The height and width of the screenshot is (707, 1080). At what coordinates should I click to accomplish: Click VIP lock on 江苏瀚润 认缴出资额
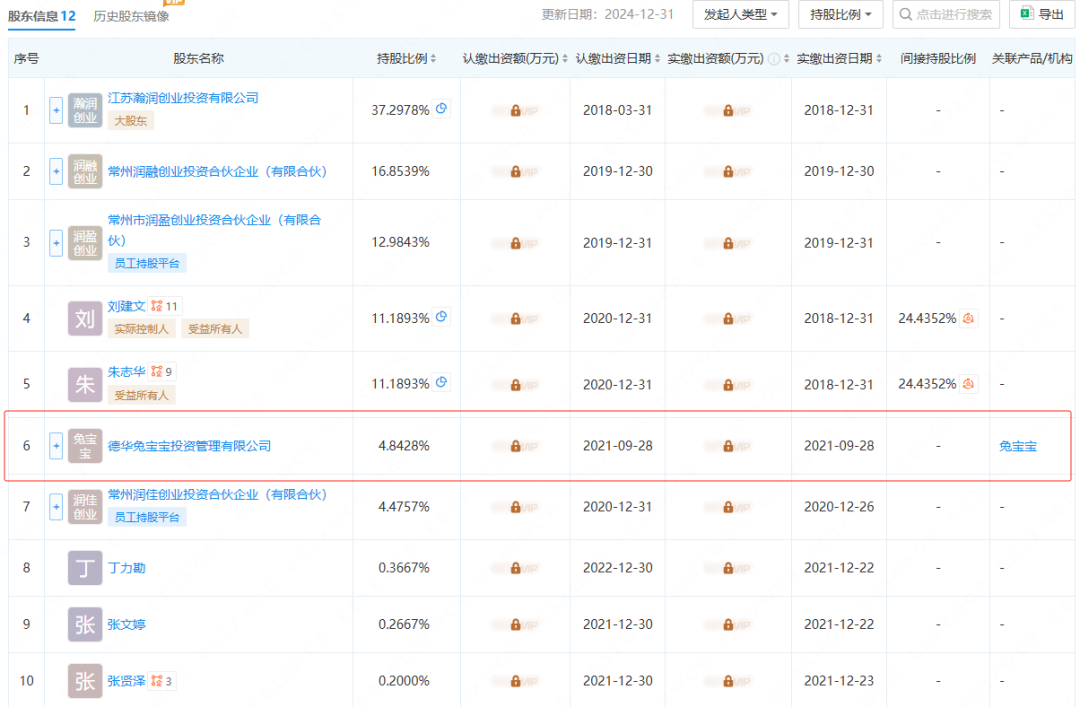(x=515, y=110)
